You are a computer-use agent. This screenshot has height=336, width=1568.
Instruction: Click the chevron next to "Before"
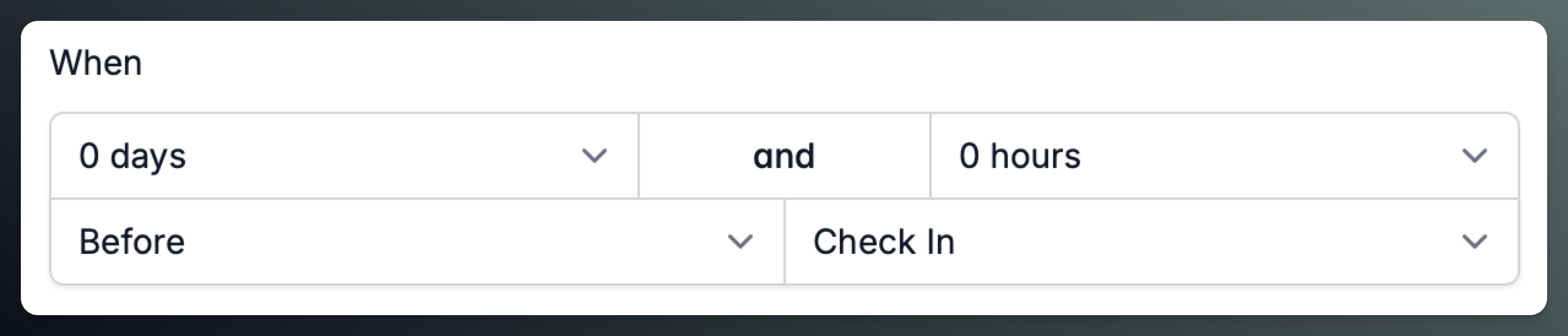(x=740, y=242)
